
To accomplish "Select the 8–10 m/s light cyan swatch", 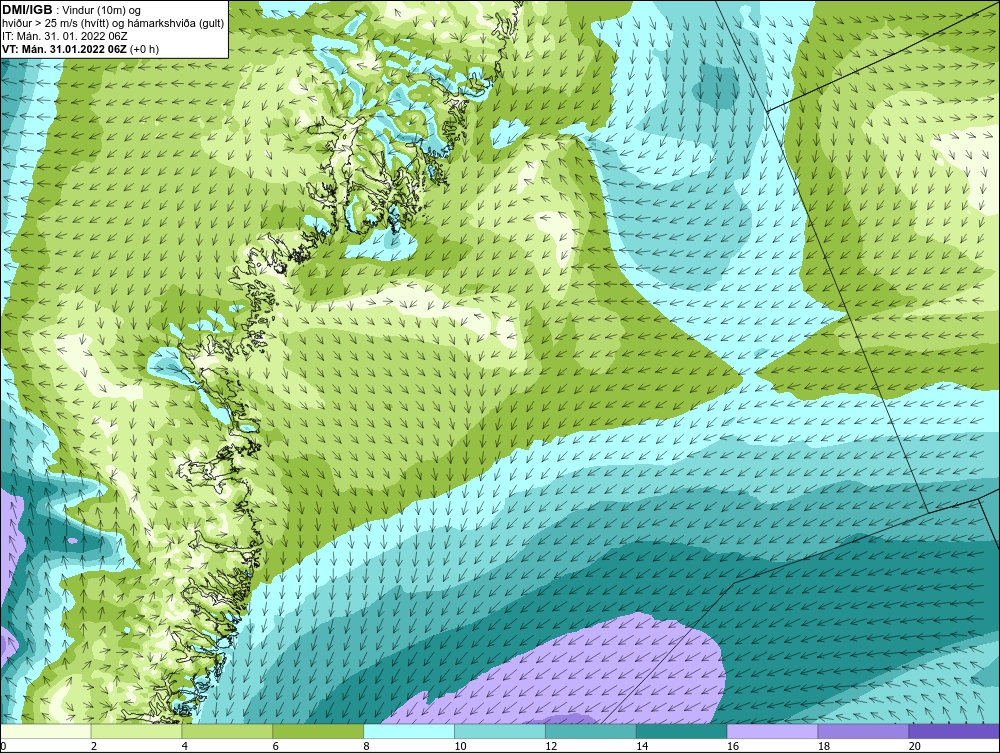I will pos(409,731).
